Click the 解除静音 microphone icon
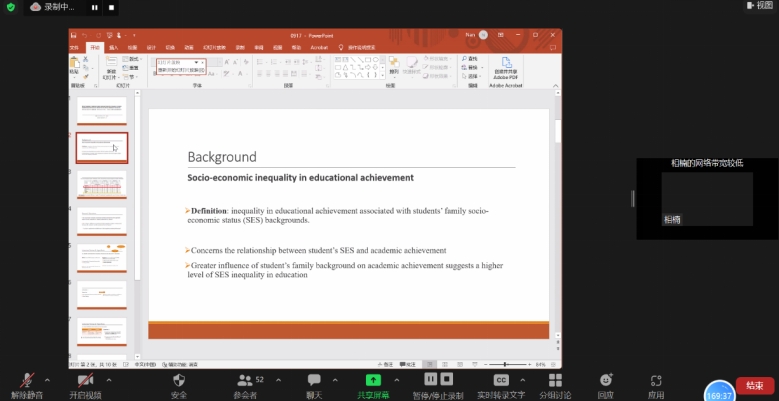Screen dimensions: 779x401 click(27, 381)
